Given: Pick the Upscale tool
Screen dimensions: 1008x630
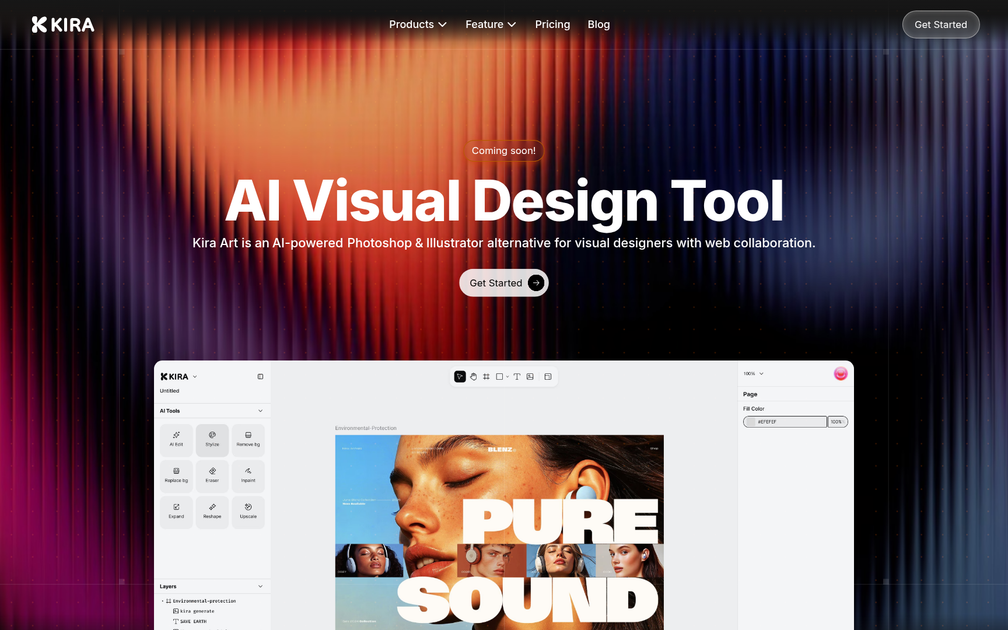Looking at the screenshot, I should 248,511.
